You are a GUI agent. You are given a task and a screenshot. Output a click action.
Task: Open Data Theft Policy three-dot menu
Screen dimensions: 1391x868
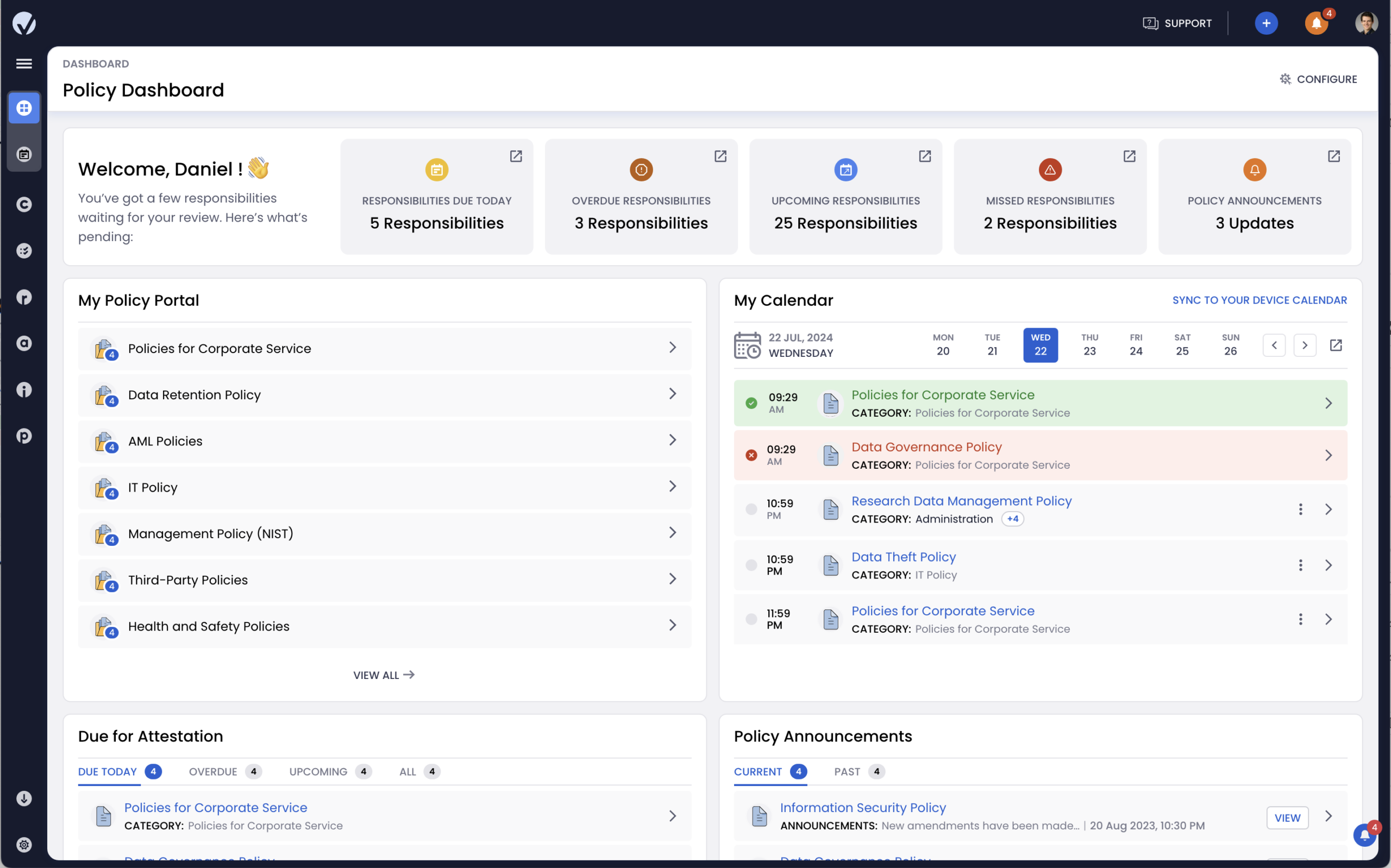coord(1300,565)
